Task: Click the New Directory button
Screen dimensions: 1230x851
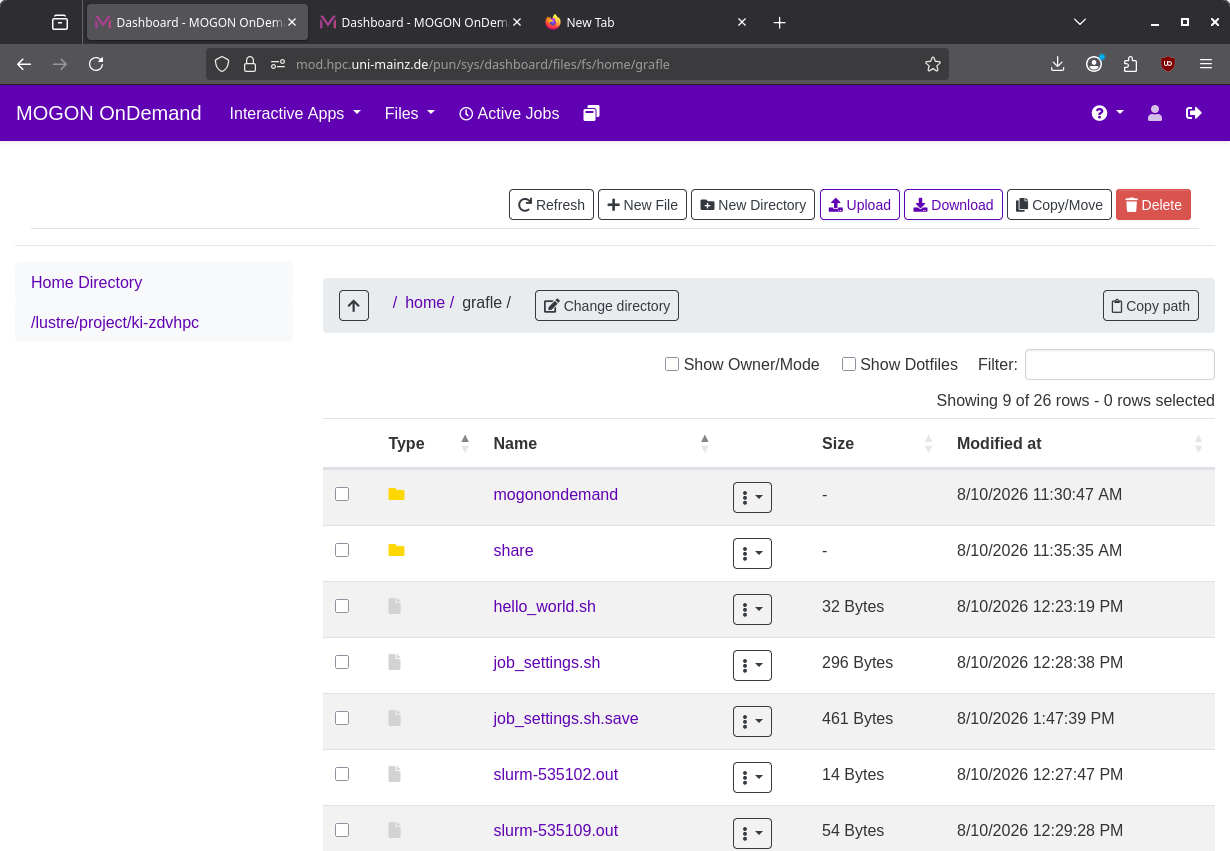Action: click(x=753, y=204)
